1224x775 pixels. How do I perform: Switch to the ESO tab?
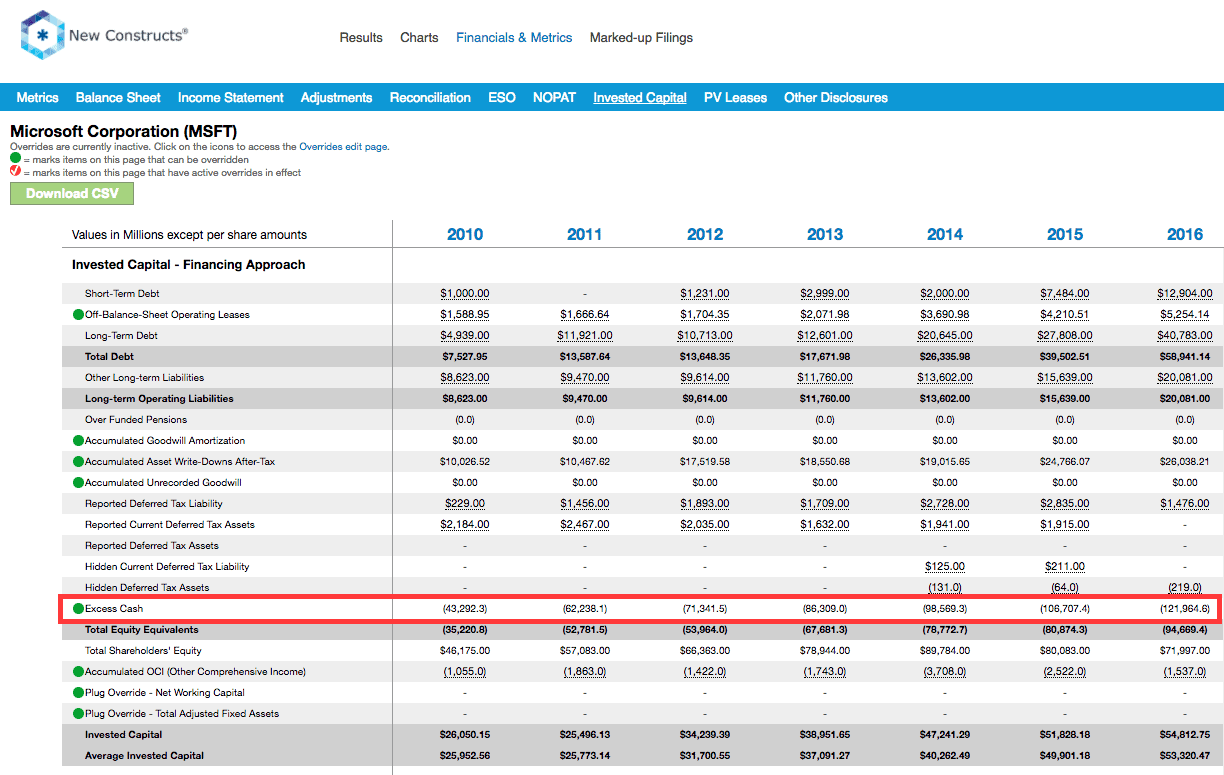click(x=502, y=97)
